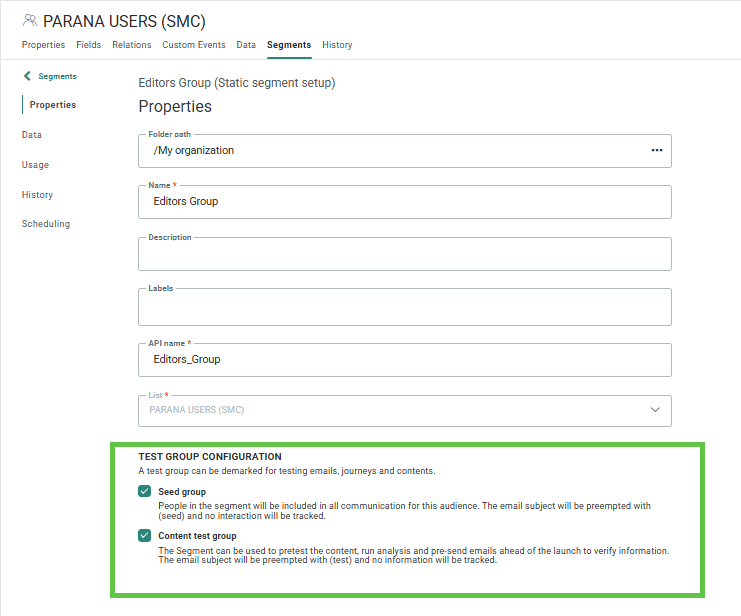Click the API name field
The height and width of the screenshot is (616, 741).
pos(404,360)
